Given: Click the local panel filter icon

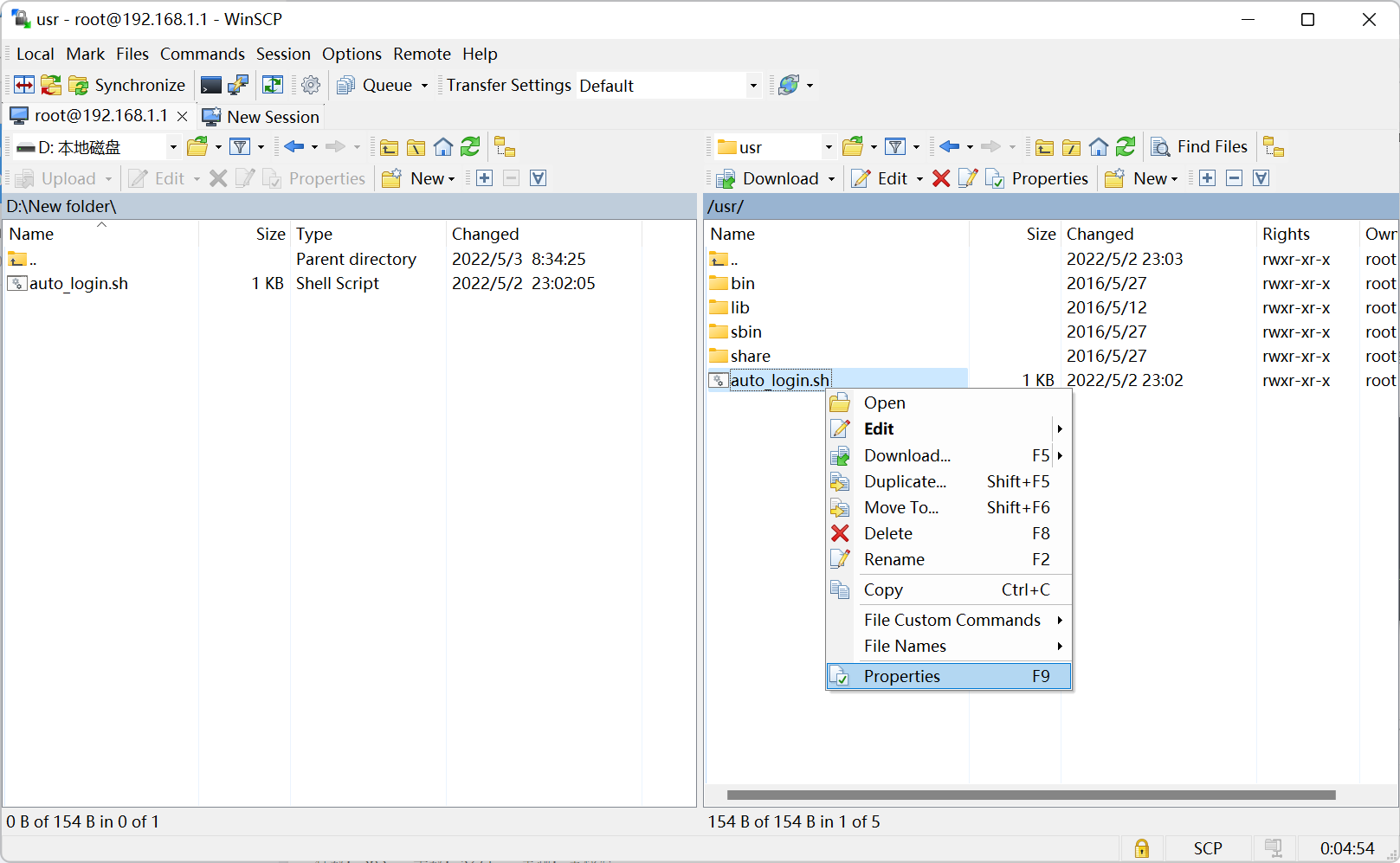Looking at the screenshot, I should [x=241, y=147].
